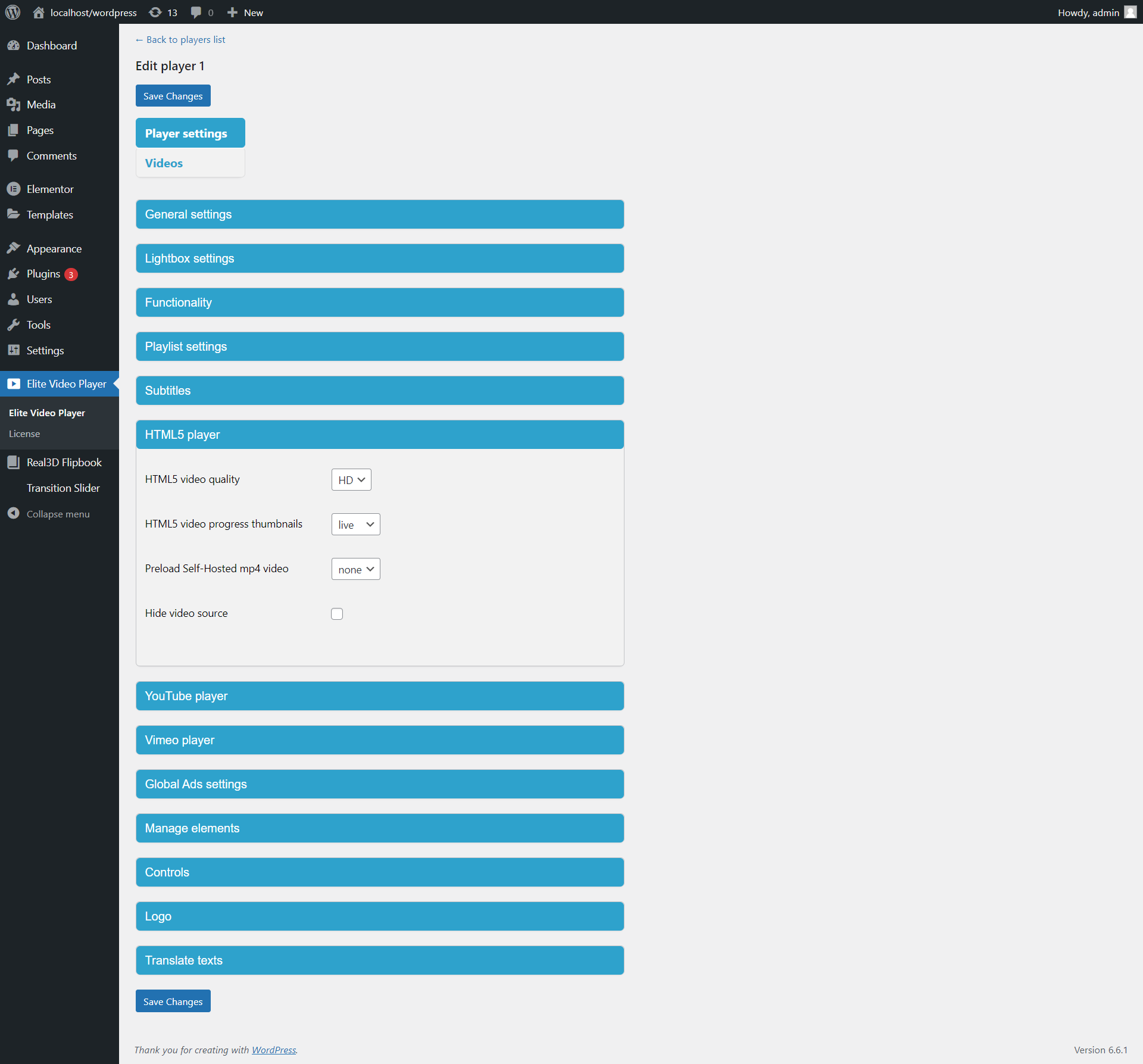This screenshot has width=1143, height=1064.
Task: Open the HTML5 video quality dropdown
Action: point(351,480)
